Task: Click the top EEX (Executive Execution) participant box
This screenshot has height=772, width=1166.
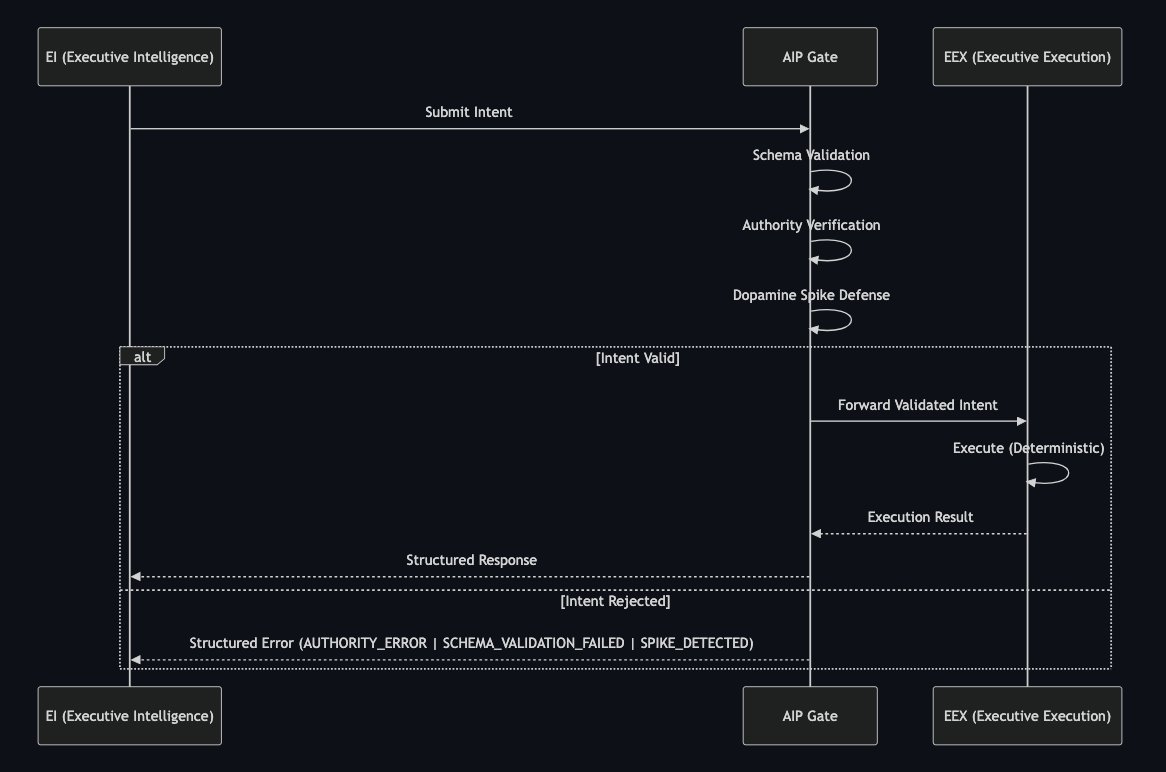Action: pyautogui.click(x=1027, y=57)
